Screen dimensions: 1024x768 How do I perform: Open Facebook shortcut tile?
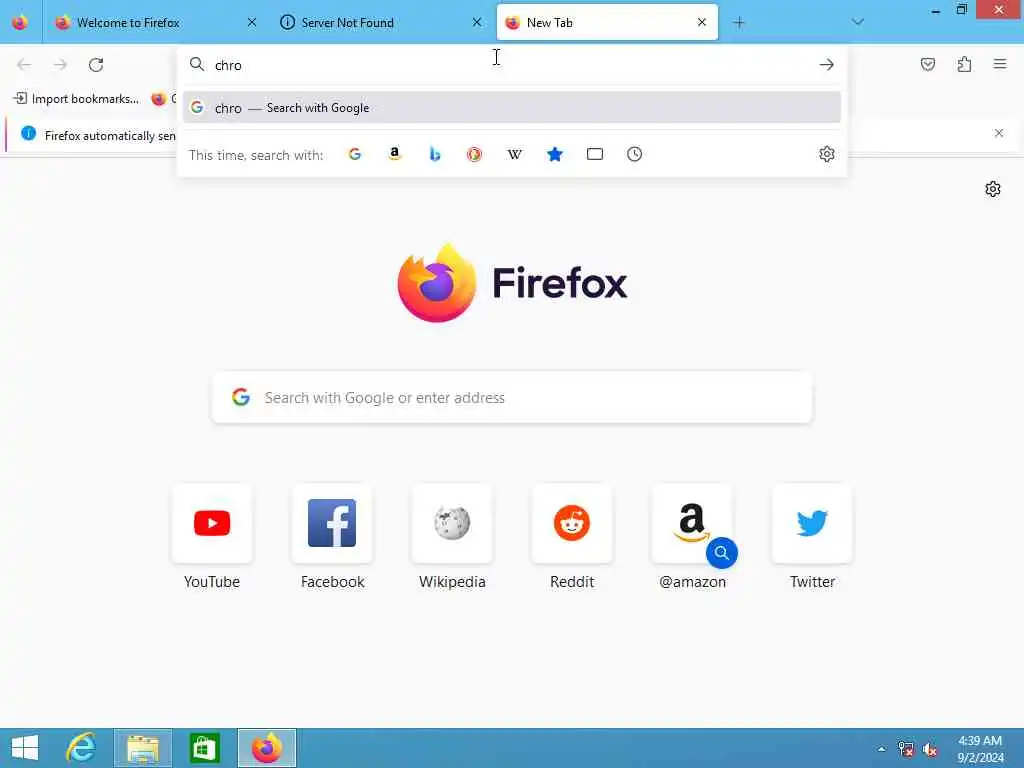click(332, 523)
